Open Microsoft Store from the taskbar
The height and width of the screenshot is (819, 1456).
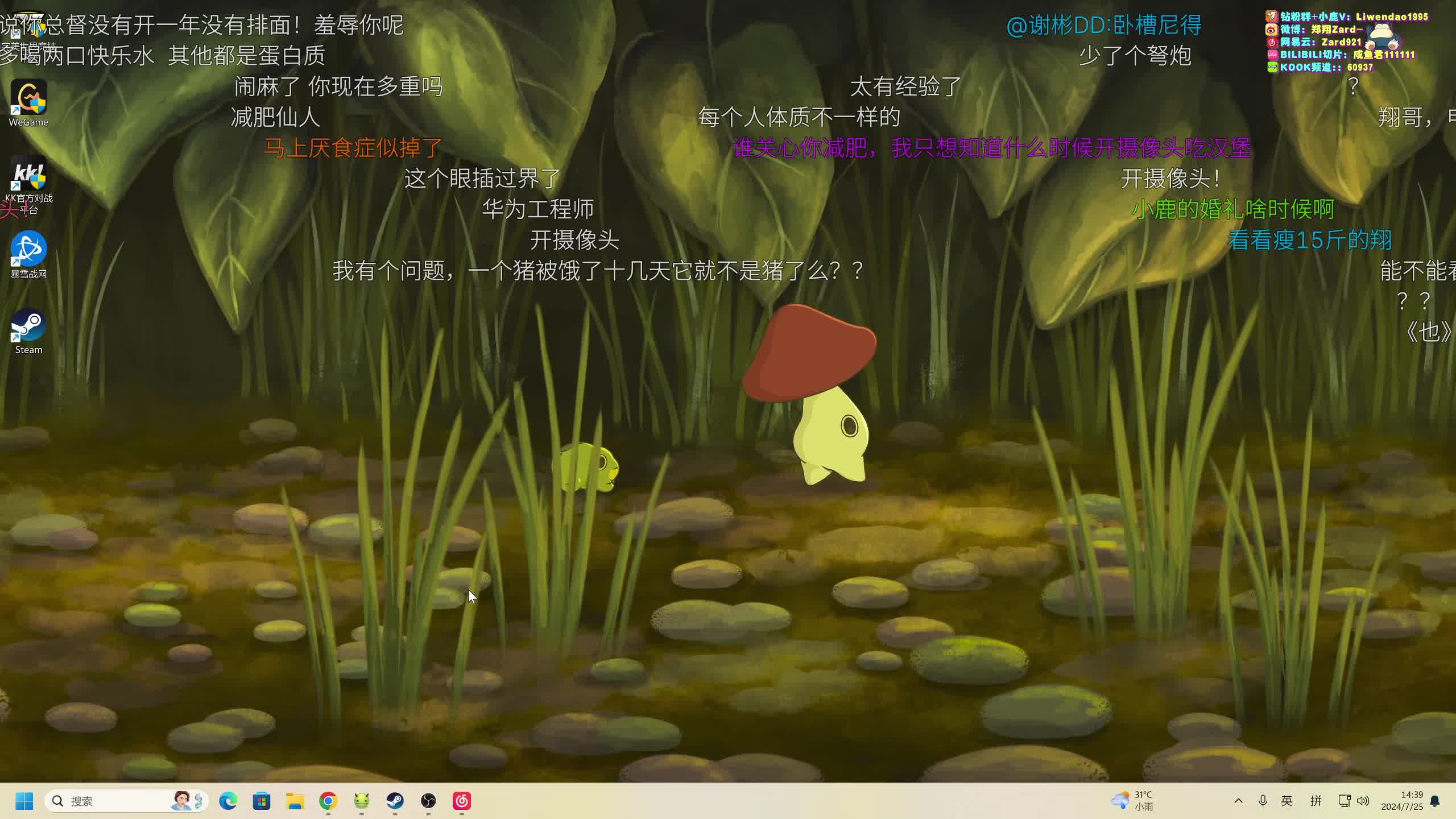[x=262, y=801]
